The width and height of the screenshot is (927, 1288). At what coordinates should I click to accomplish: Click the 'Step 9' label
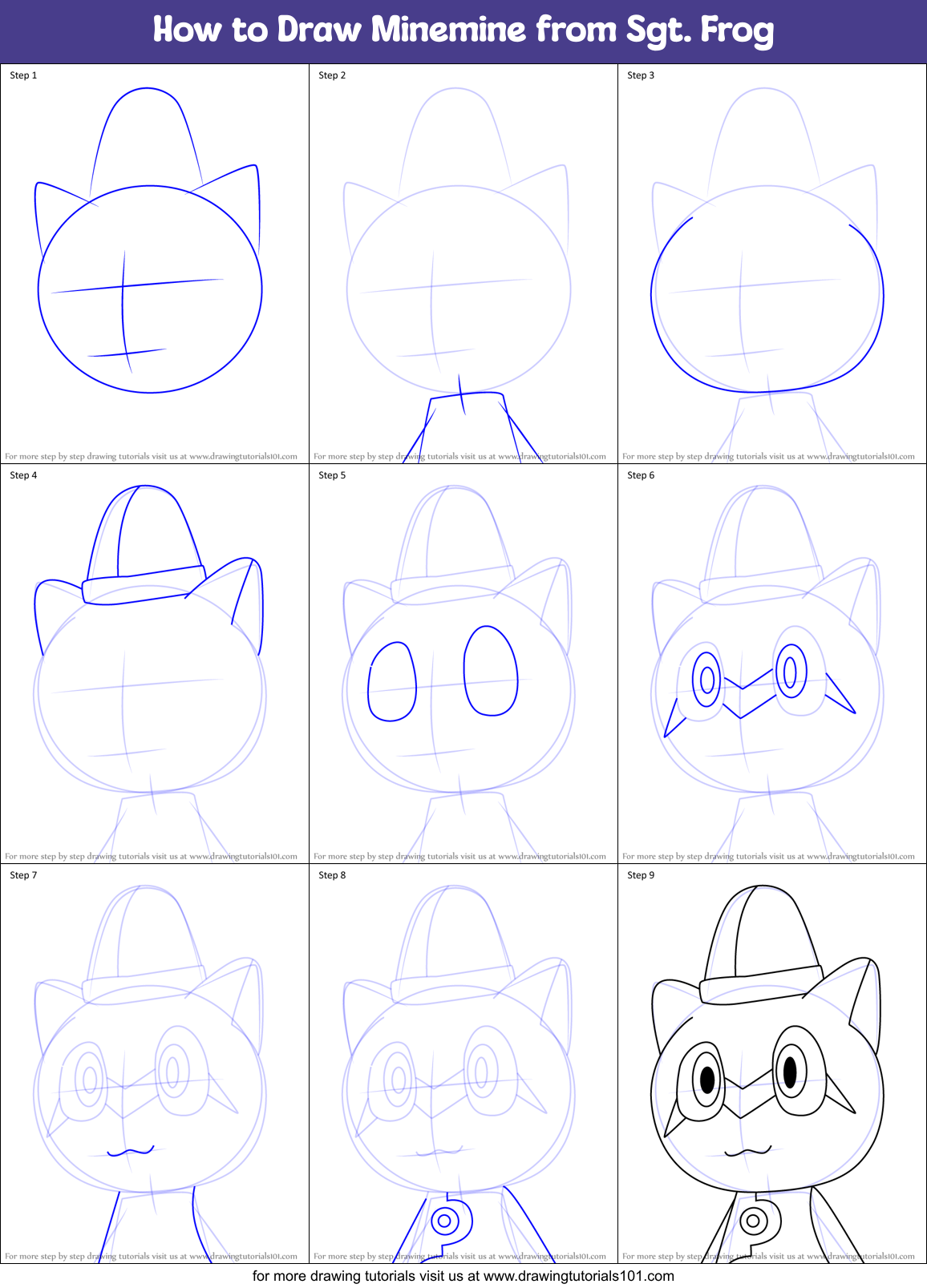(x=641, y=875)
